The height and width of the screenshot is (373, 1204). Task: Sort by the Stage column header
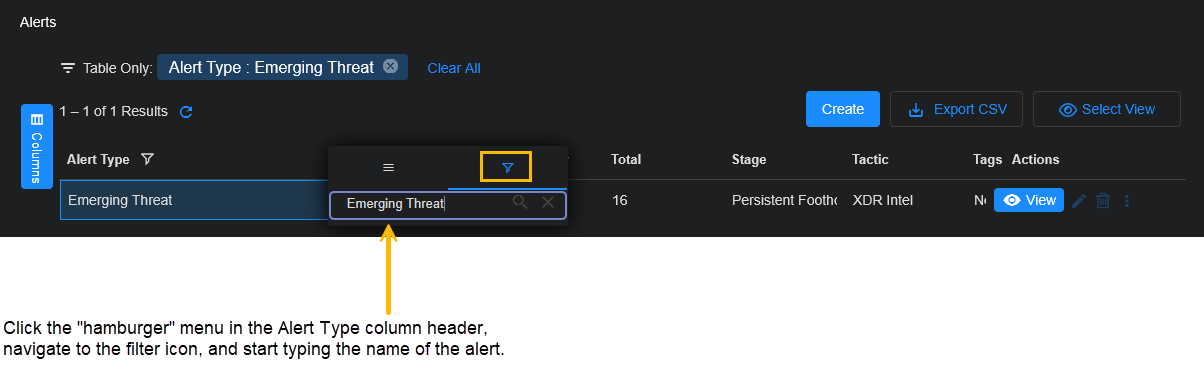click(x=749, y=159)
